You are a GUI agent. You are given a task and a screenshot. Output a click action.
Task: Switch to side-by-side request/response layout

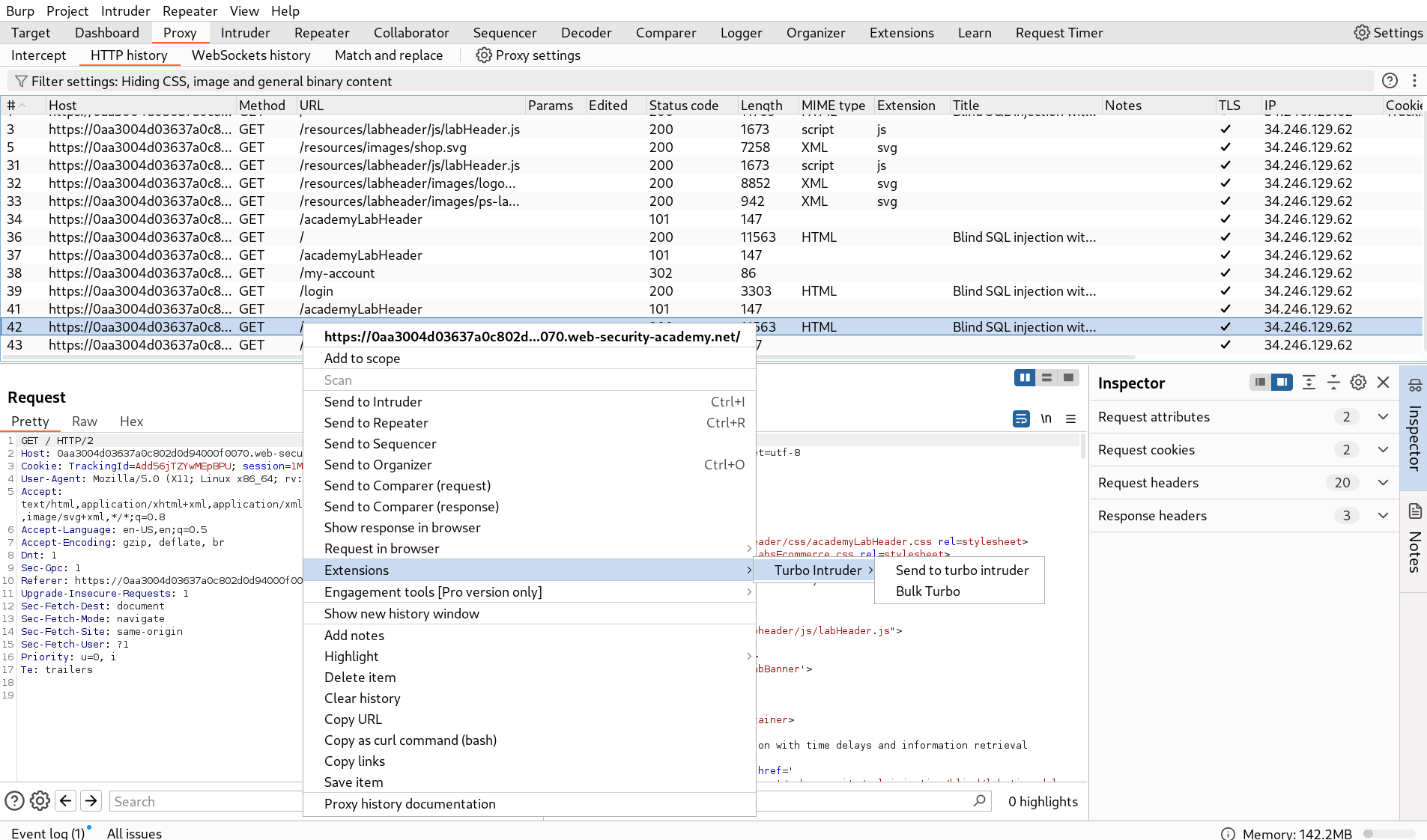pos(1025,377)
